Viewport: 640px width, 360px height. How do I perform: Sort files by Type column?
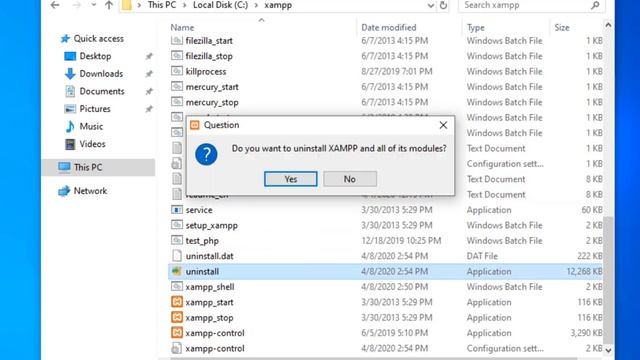pyautogui.click(x=476, y=27)
